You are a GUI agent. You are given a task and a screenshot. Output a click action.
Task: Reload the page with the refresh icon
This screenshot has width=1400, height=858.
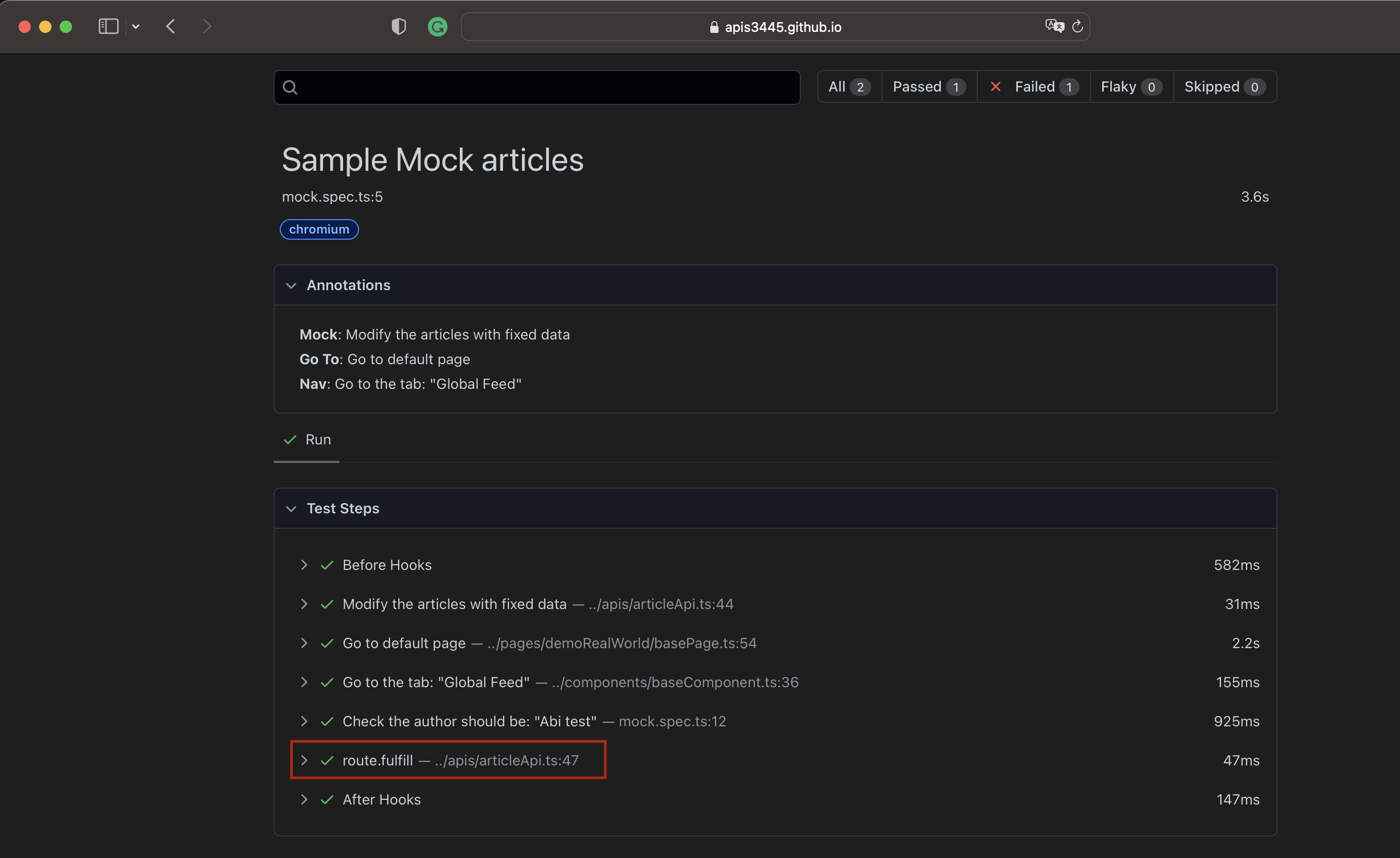point(1078,26)
